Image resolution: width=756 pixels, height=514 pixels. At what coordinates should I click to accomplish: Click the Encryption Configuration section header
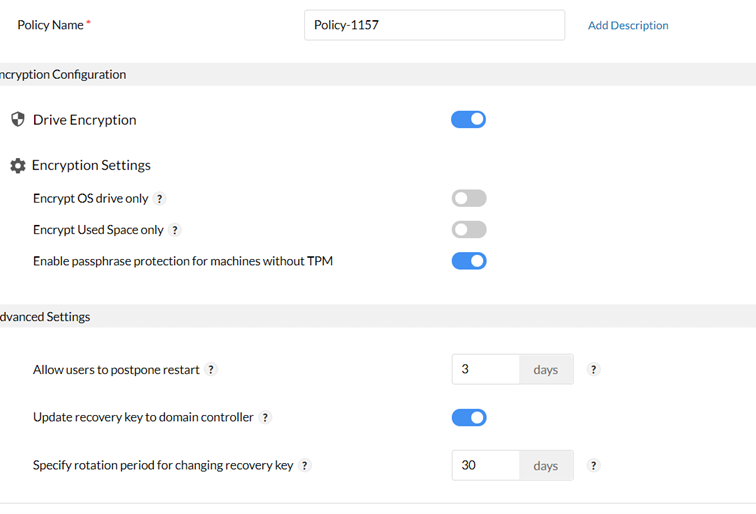click(62, 75)
